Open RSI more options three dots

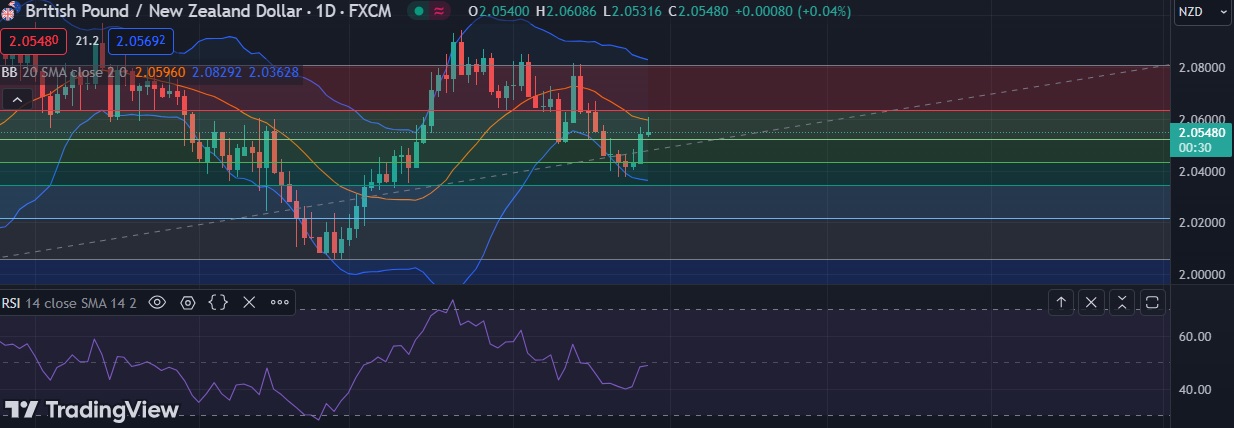[x=280, y=302]
